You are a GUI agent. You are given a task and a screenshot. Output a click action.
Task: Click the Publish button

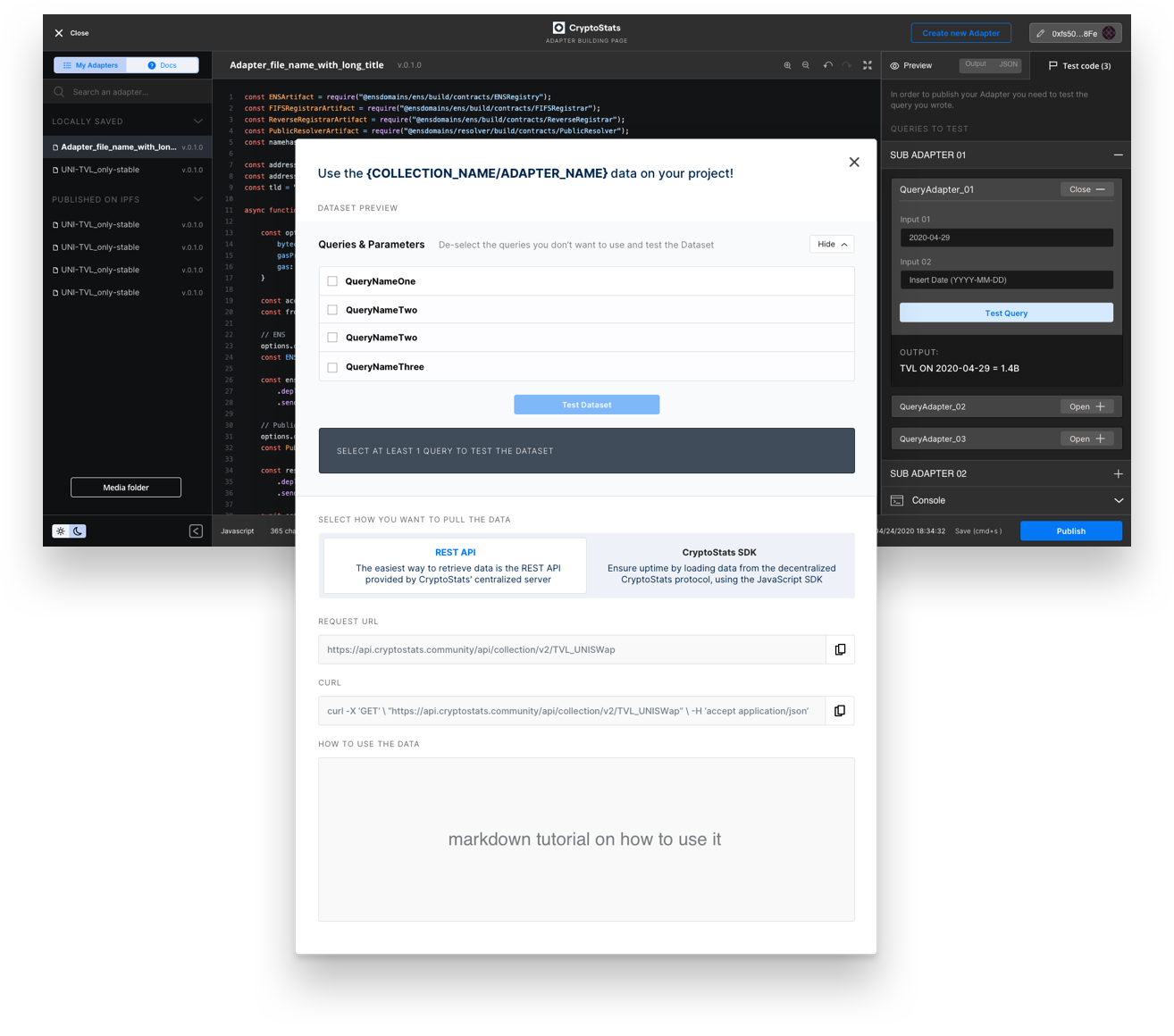[1070, 531]
